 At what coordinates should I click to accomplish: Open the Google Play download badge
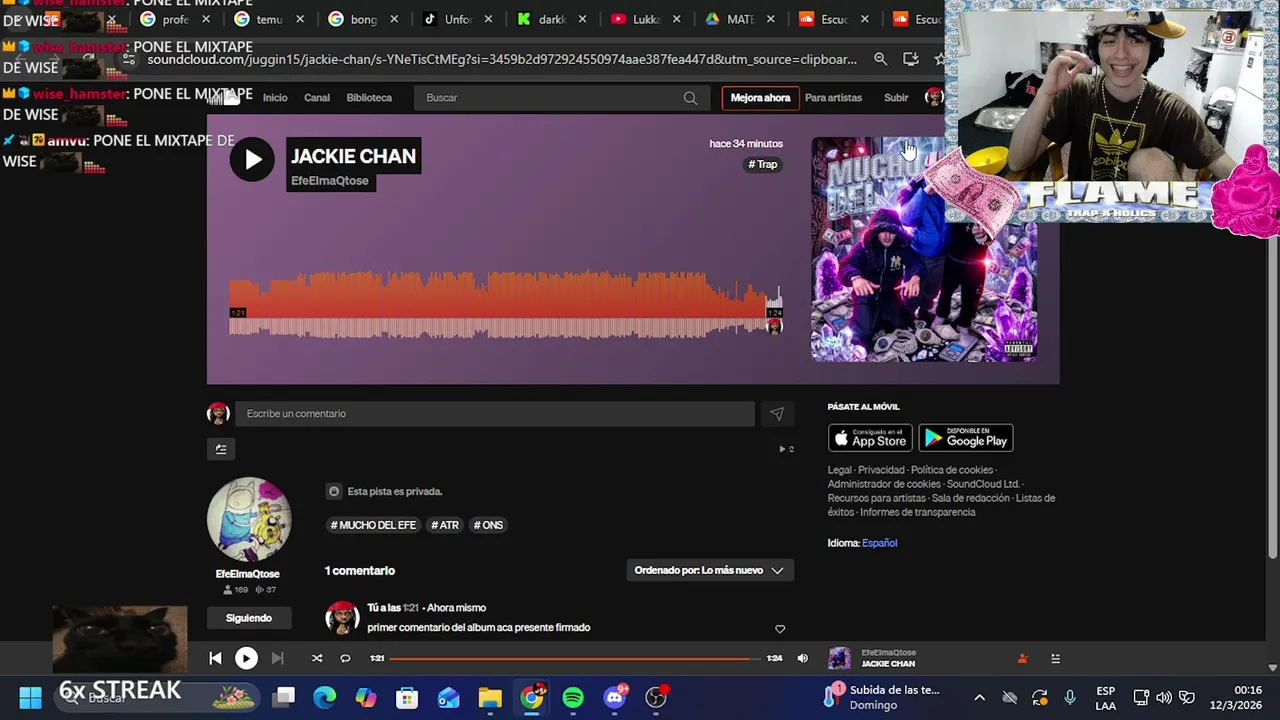click(x=966, y=438)
